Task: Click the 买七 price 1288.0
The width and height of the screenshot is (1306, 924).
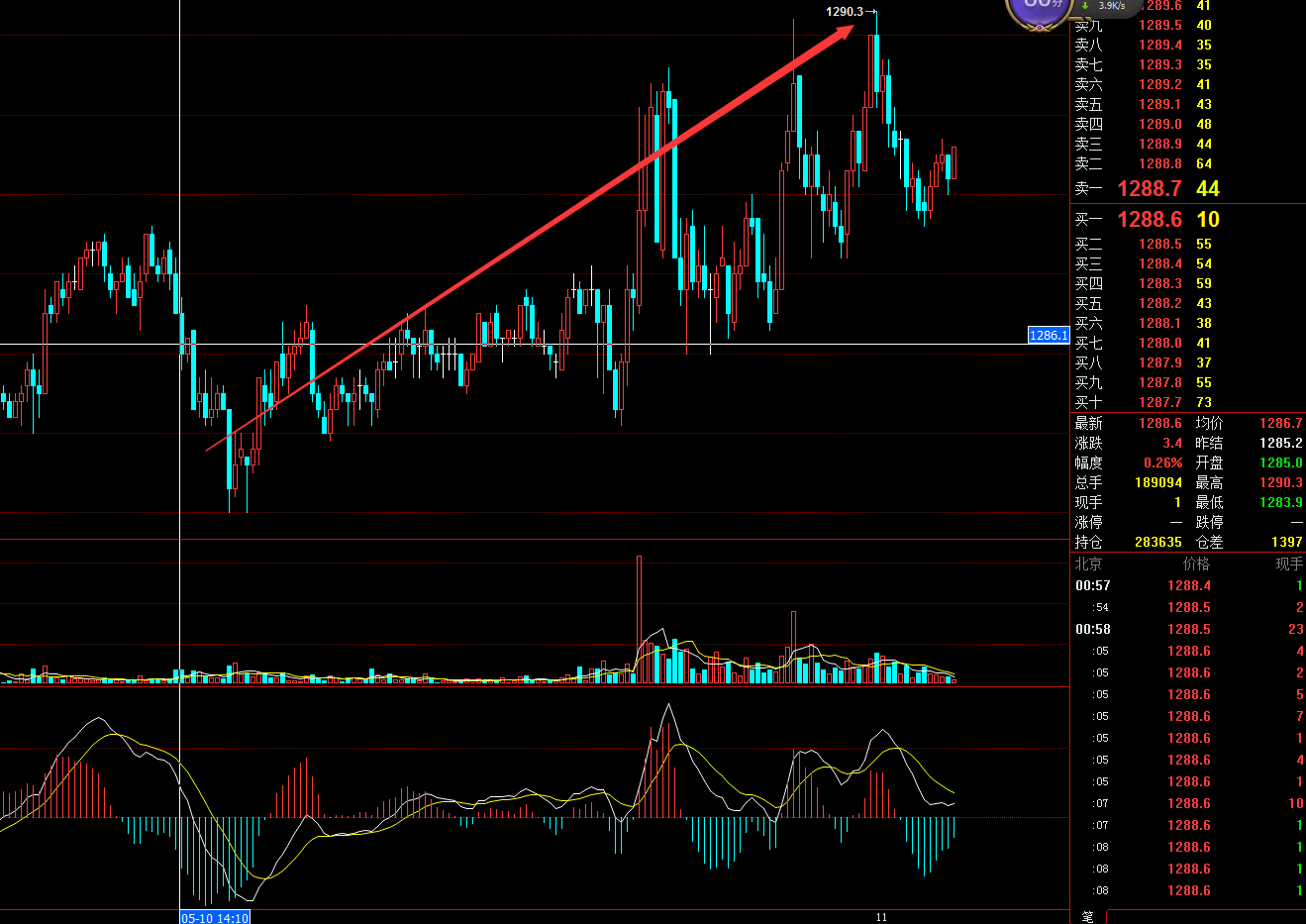Action: click(1160, 343)
